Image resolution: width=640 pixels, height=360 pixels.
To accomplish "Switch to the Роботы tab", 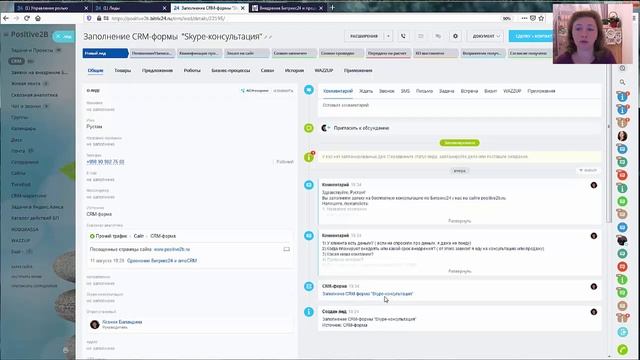I will (x=192, y=71).
